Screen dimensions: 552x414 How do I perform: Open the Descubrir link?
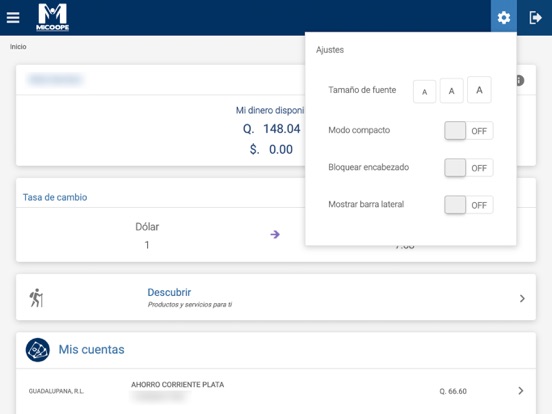pyautogui.click(x=169, y=292)
